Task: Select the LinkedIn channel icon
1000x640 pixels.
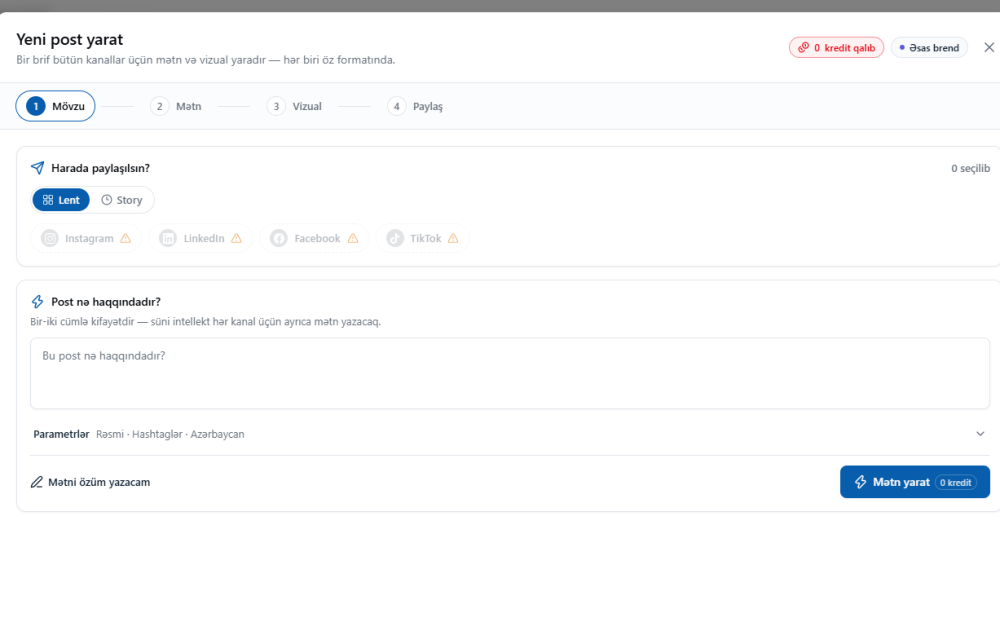Action: point(168,238)
